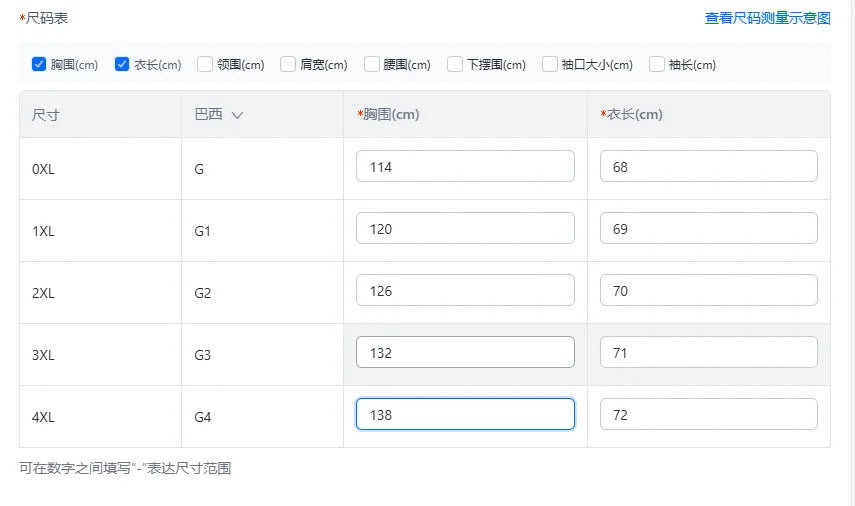Edit the 4XL 衣长 value 72
The height and width of the screenshot is (506, 855).
click(708, 415)
